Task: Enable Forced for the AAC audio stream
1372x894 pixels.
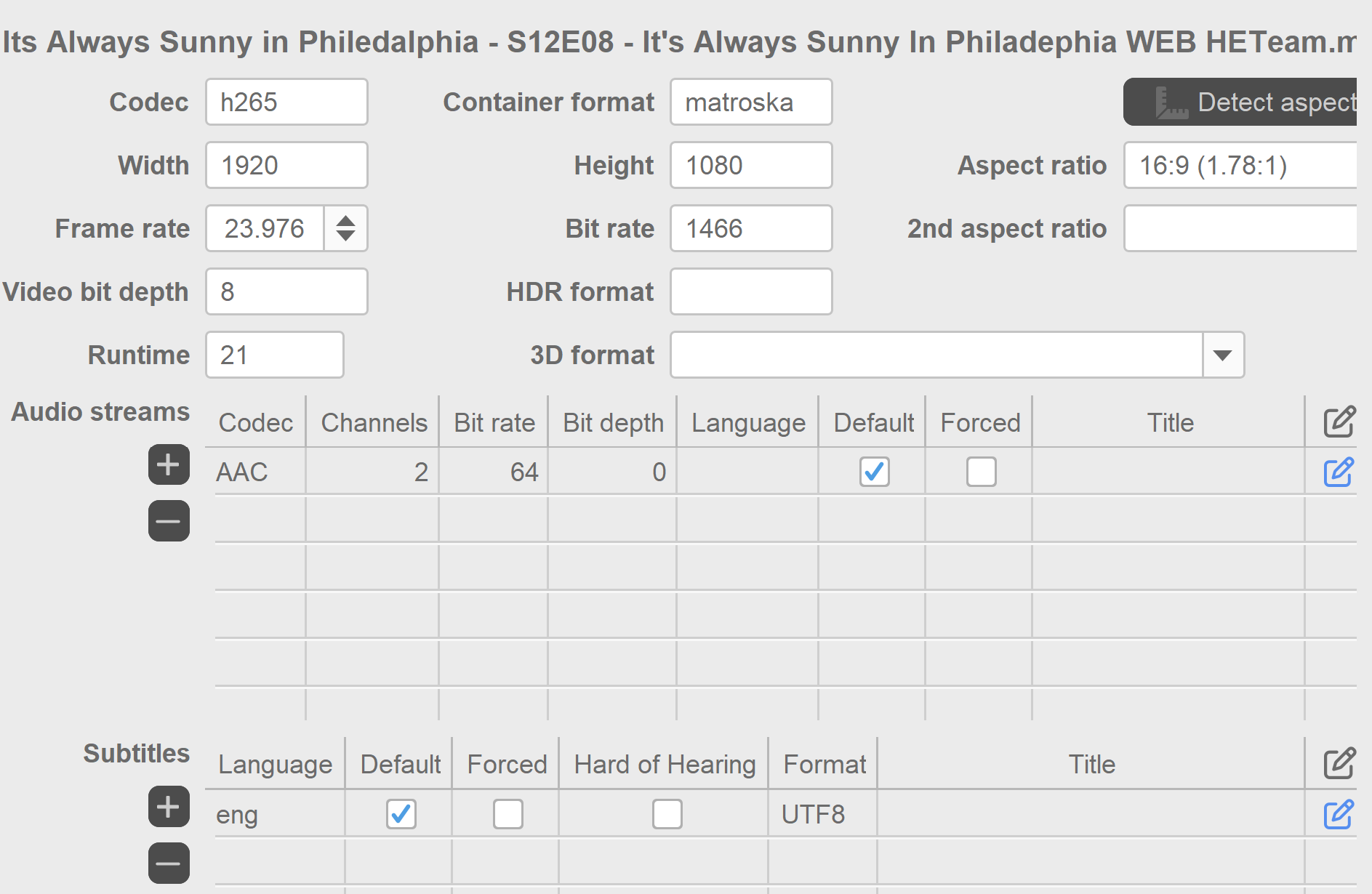Action: [981, 472]
